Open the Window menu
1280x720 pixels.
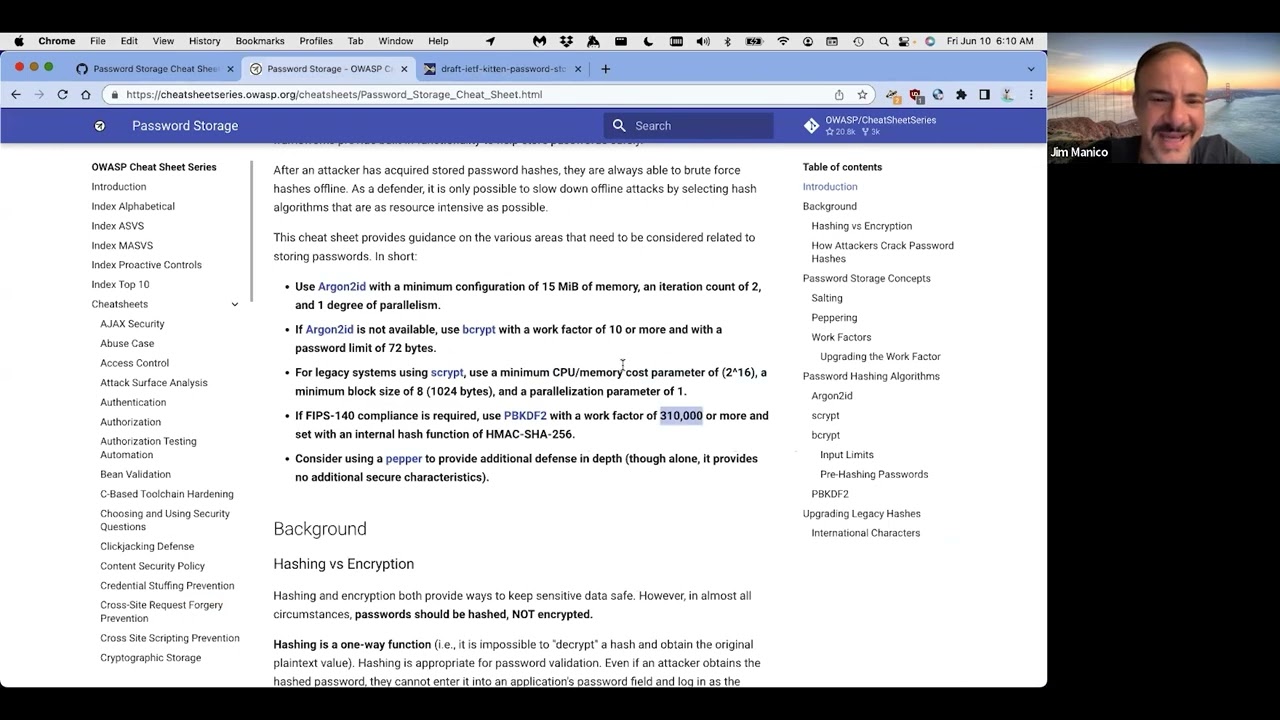pos(395,41)
